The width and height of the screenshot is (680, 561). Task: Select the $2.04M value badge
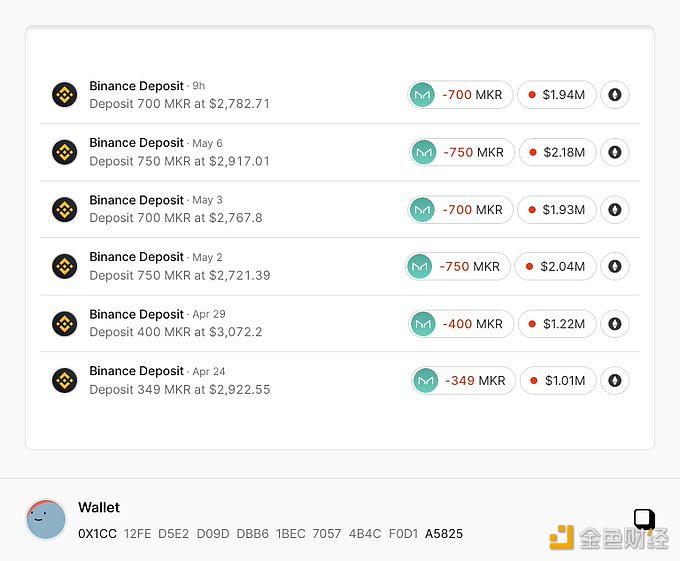click(556, 267)
